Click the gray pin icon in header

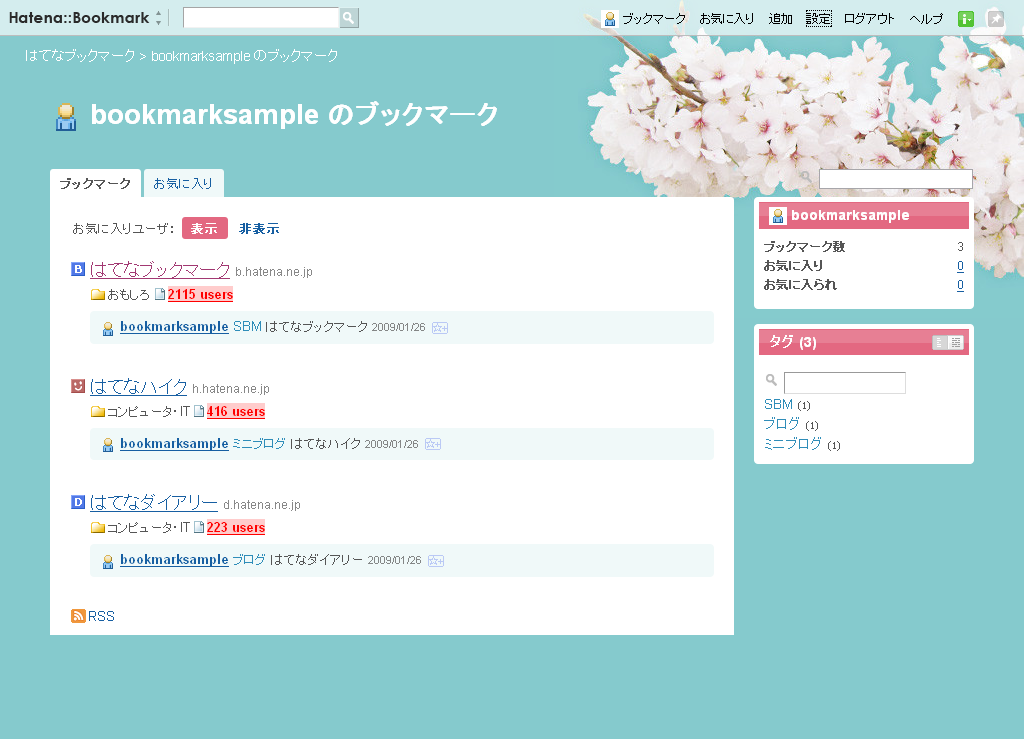coord(995,19)
